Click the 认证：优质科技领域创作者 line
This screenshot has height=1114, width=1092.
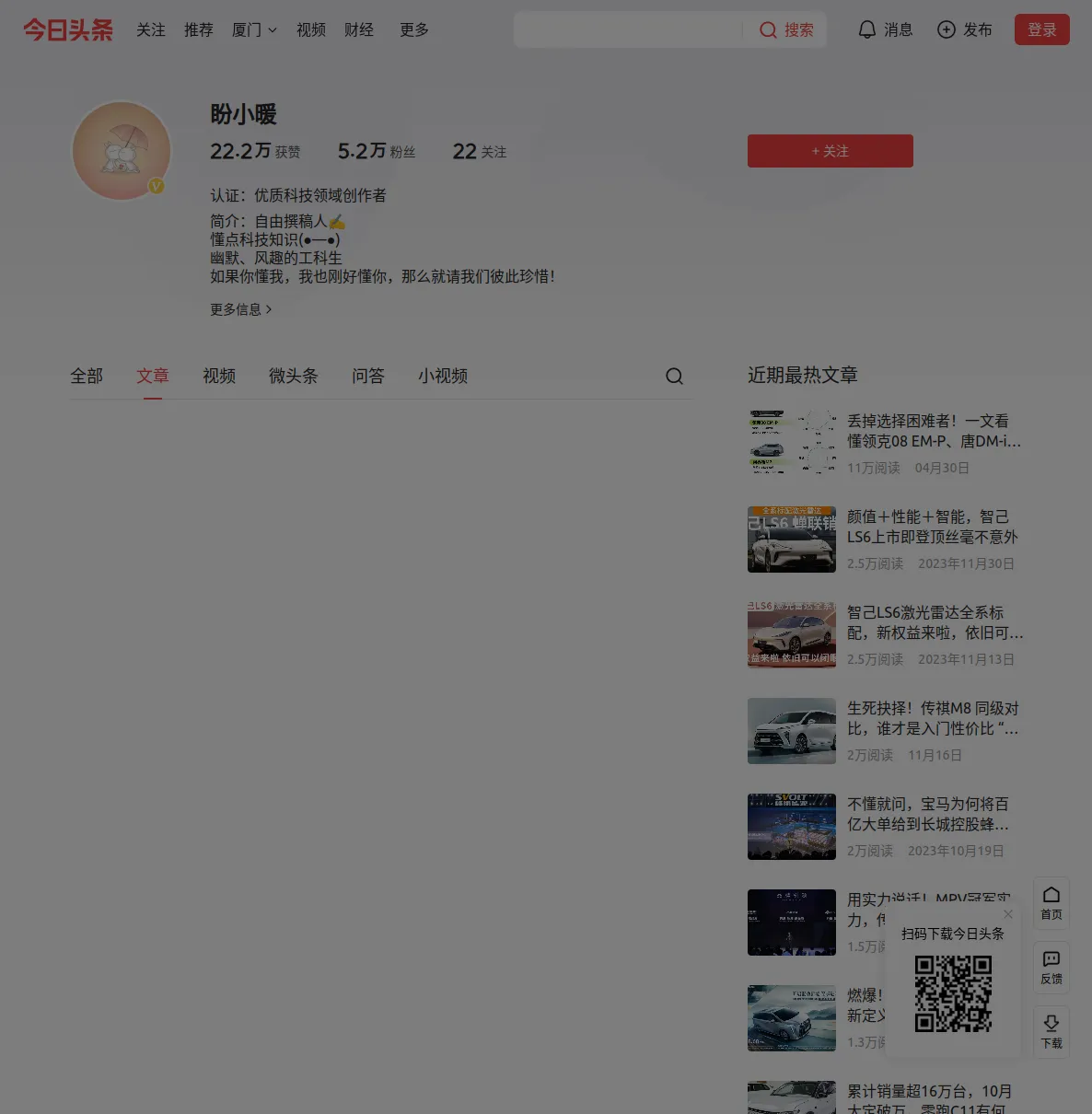click(298, 195)
